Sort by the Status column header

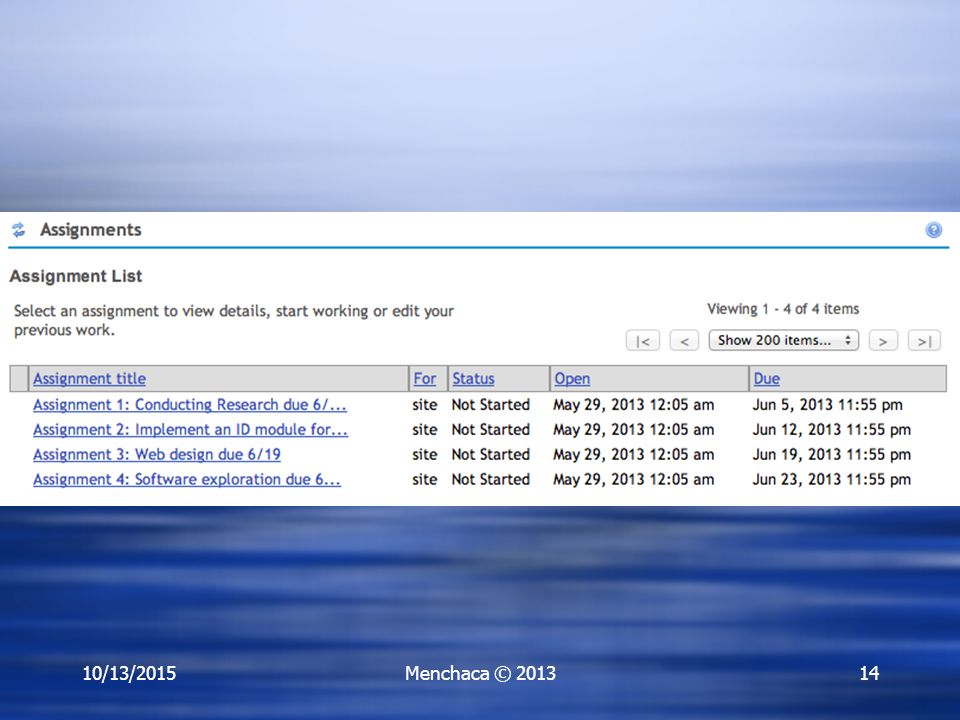click(473, 378)
